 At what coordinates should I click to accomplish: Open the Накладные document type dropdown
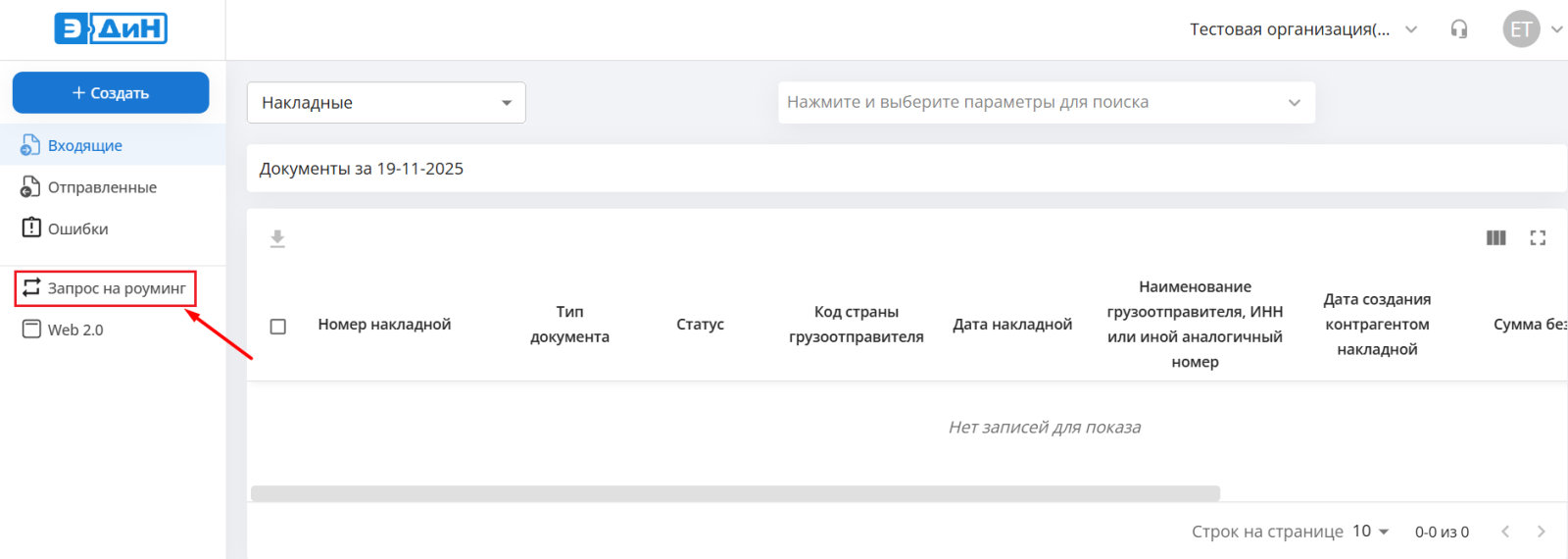tap(386, 103)
